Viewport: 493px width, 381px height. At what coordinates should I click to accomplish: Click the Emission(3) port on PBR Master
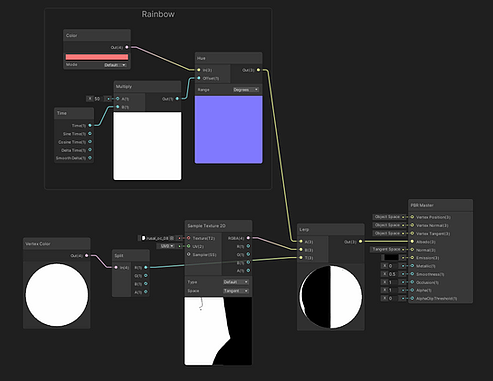pyautogui.click(x=412, y=258)
